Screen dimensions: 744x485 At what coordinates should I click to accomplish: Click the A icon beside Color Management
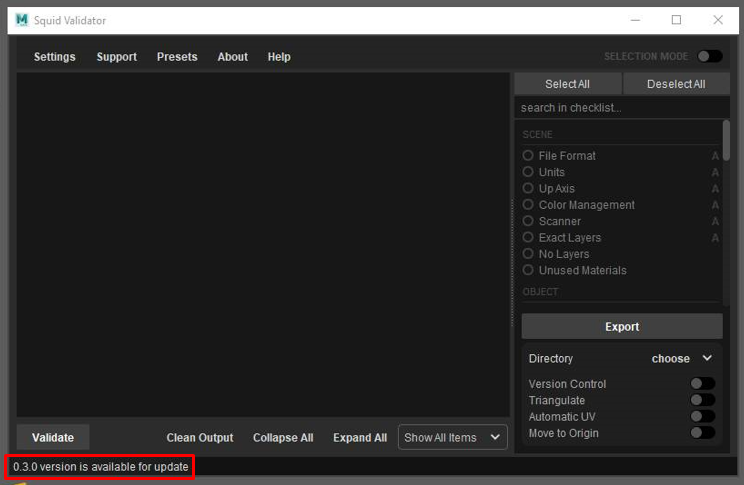click(715, 205)
